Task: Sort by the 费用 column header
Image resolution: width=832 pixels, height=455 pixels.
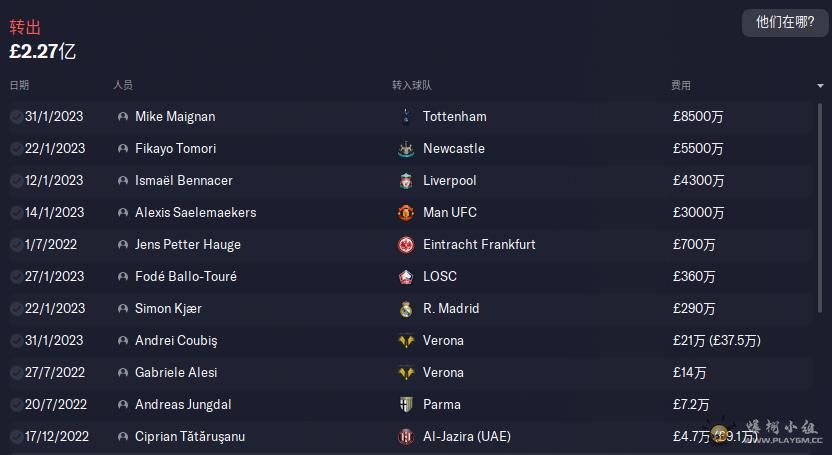Action: click(x=681, y=85)
